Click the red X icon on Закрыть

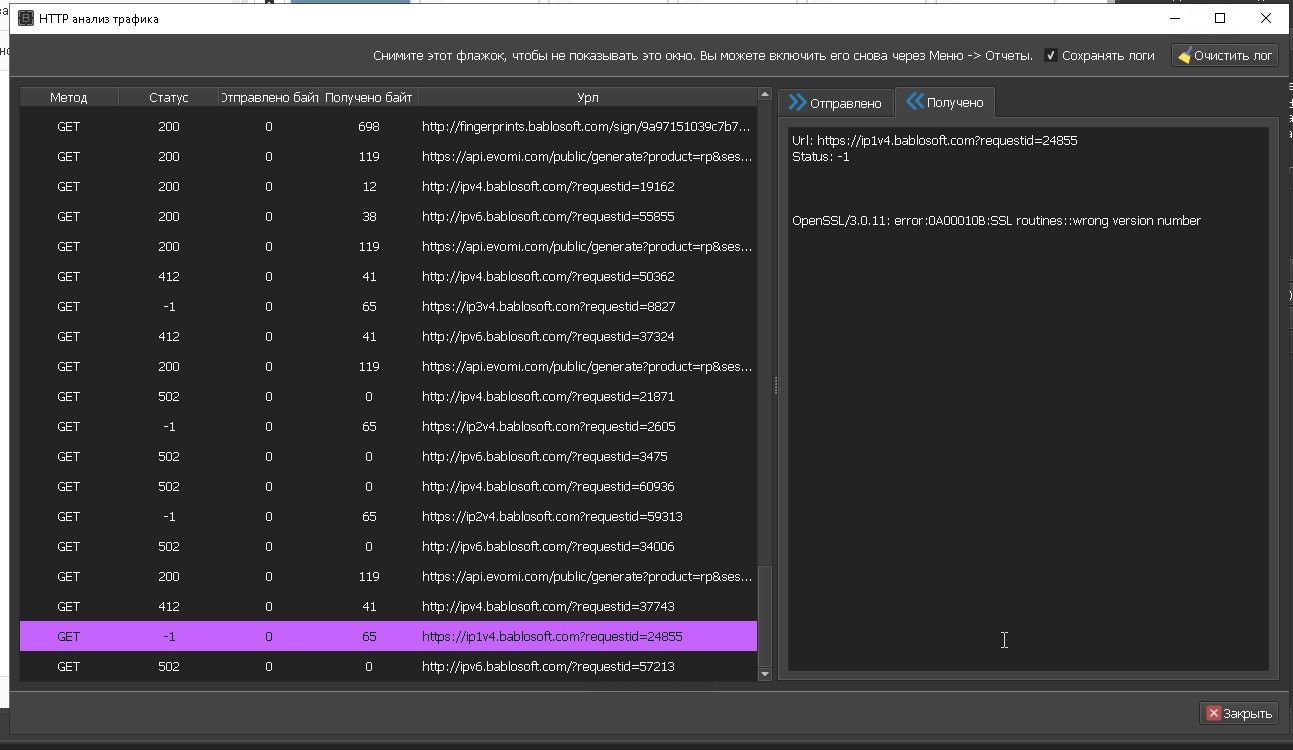tap(1213, 713)
